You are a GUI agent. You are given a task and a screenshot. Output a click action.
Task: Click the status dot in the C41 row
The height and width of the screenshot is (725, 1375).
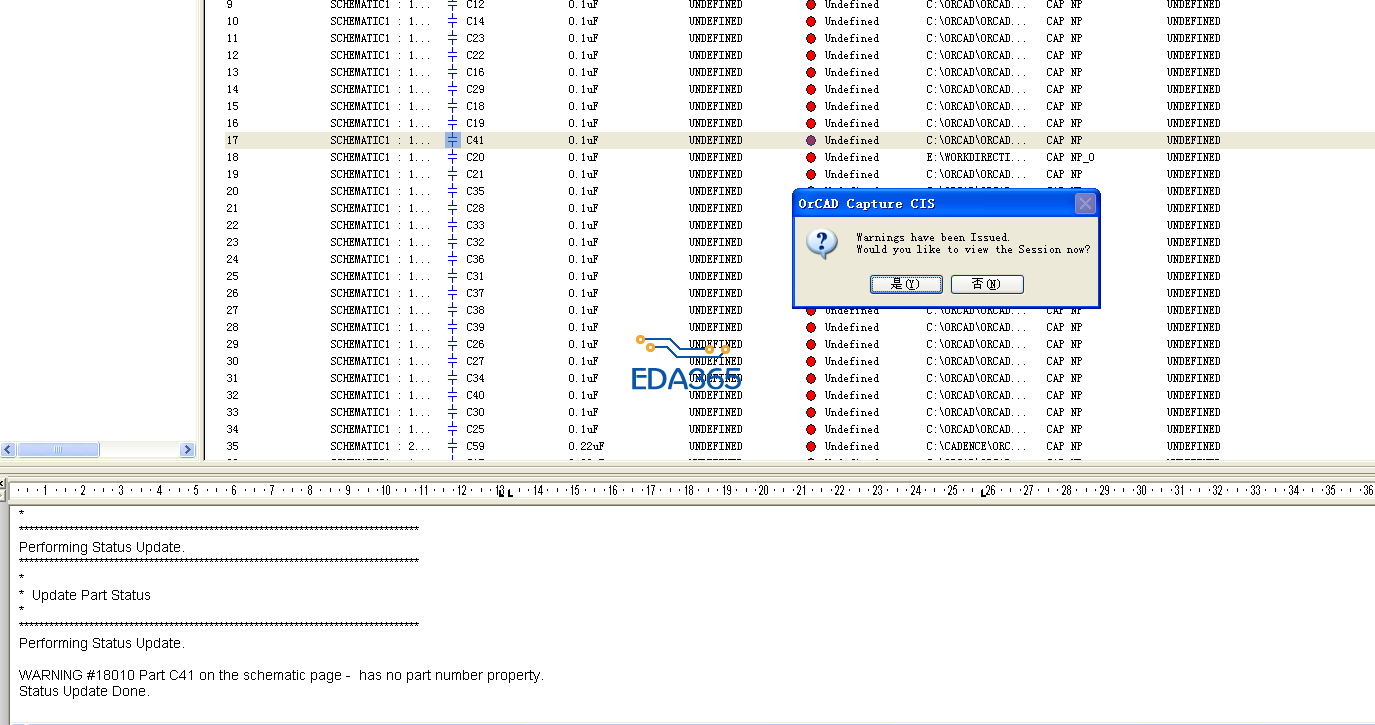[811, 140]
